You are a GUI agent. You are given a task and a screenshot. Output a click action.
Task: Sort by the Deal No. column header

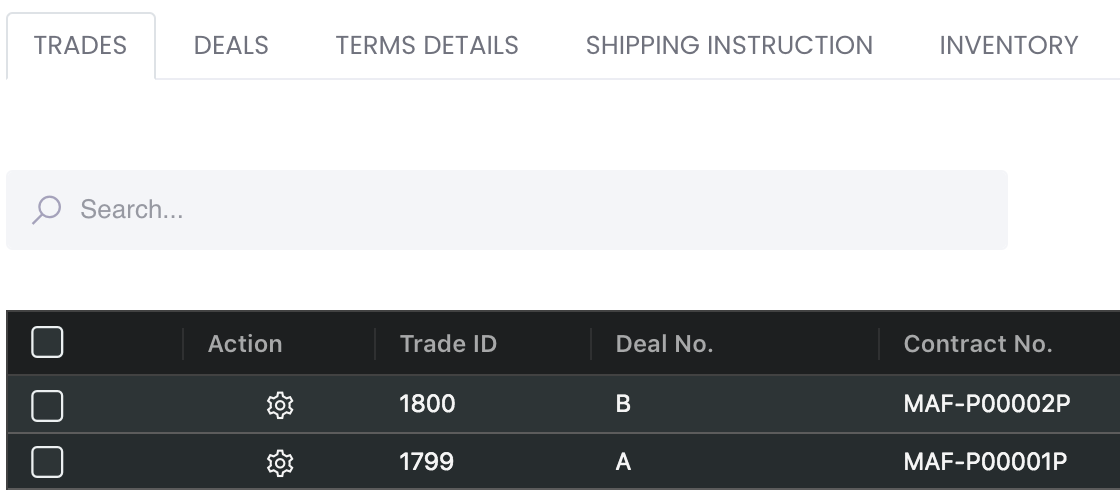point(664,344)
